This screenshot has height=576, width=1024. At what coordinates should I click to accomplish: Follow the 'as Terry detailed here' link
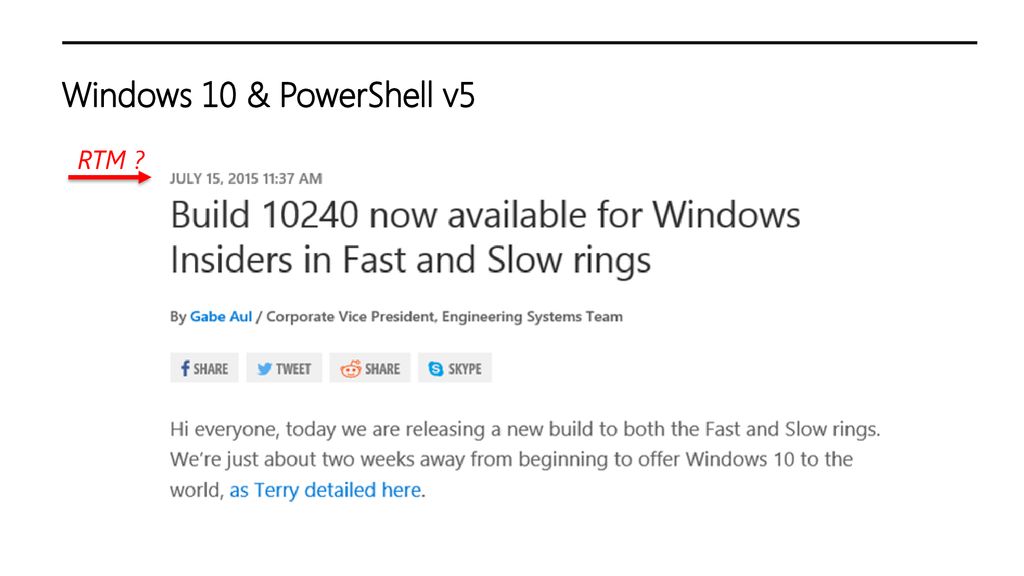(x=325, y=490)
